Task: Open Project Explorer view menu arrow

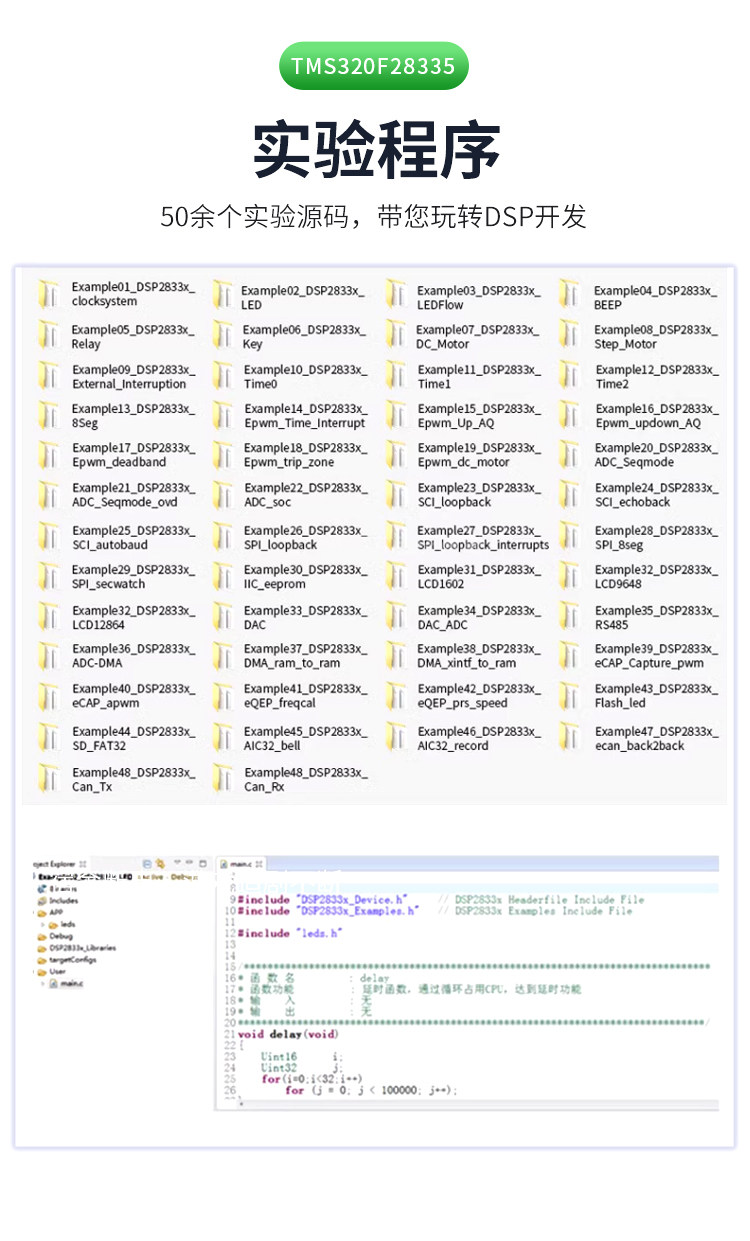Action: click(x=177, y=861)
